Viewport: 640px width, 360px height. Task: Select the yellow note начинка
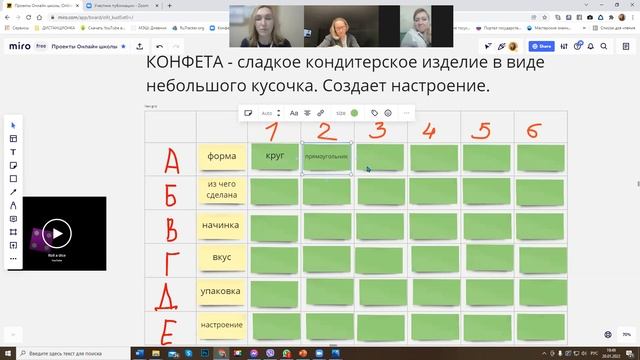click(220, 225)
